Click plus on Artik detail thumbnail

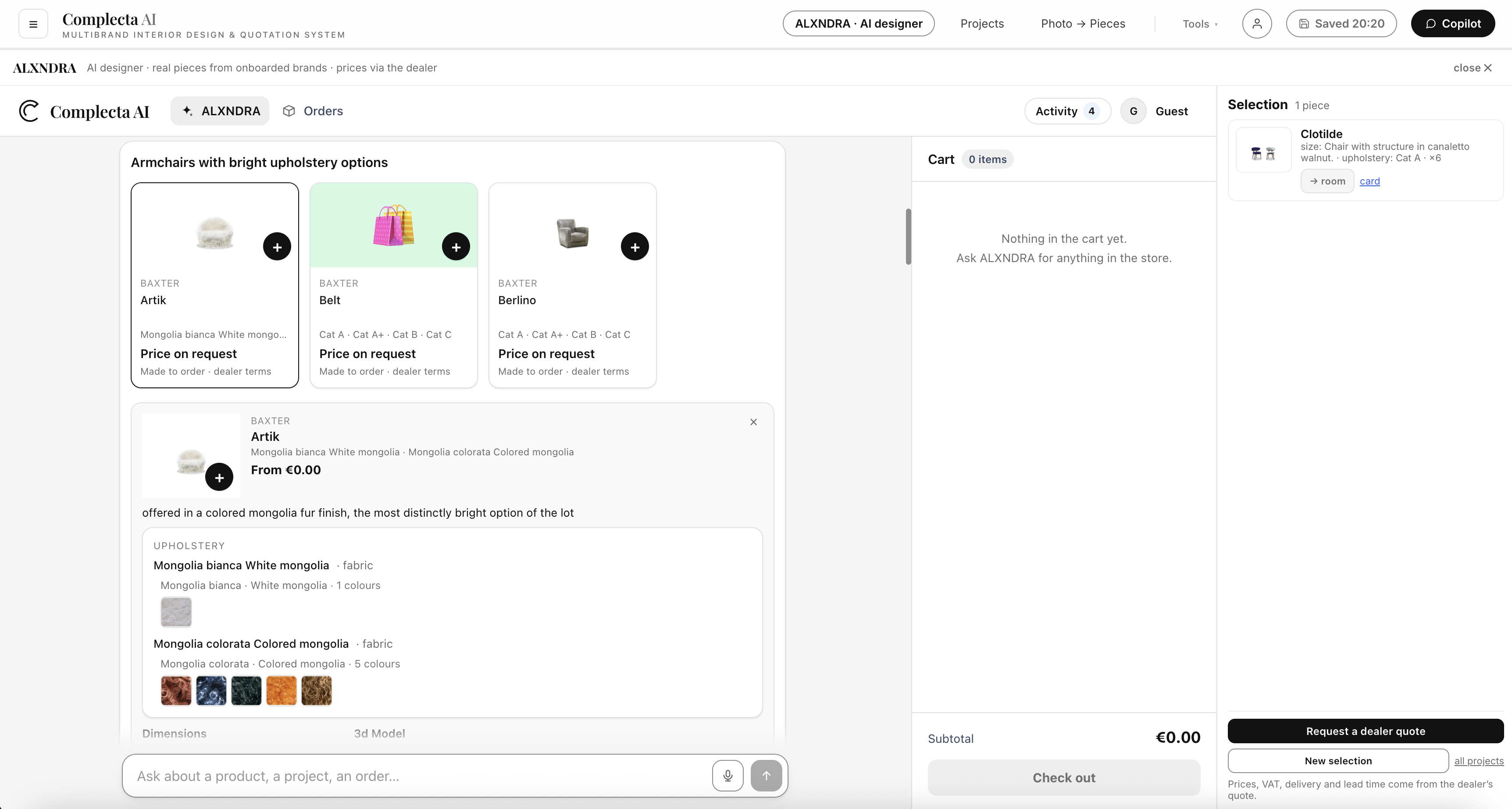click(219, 478)
